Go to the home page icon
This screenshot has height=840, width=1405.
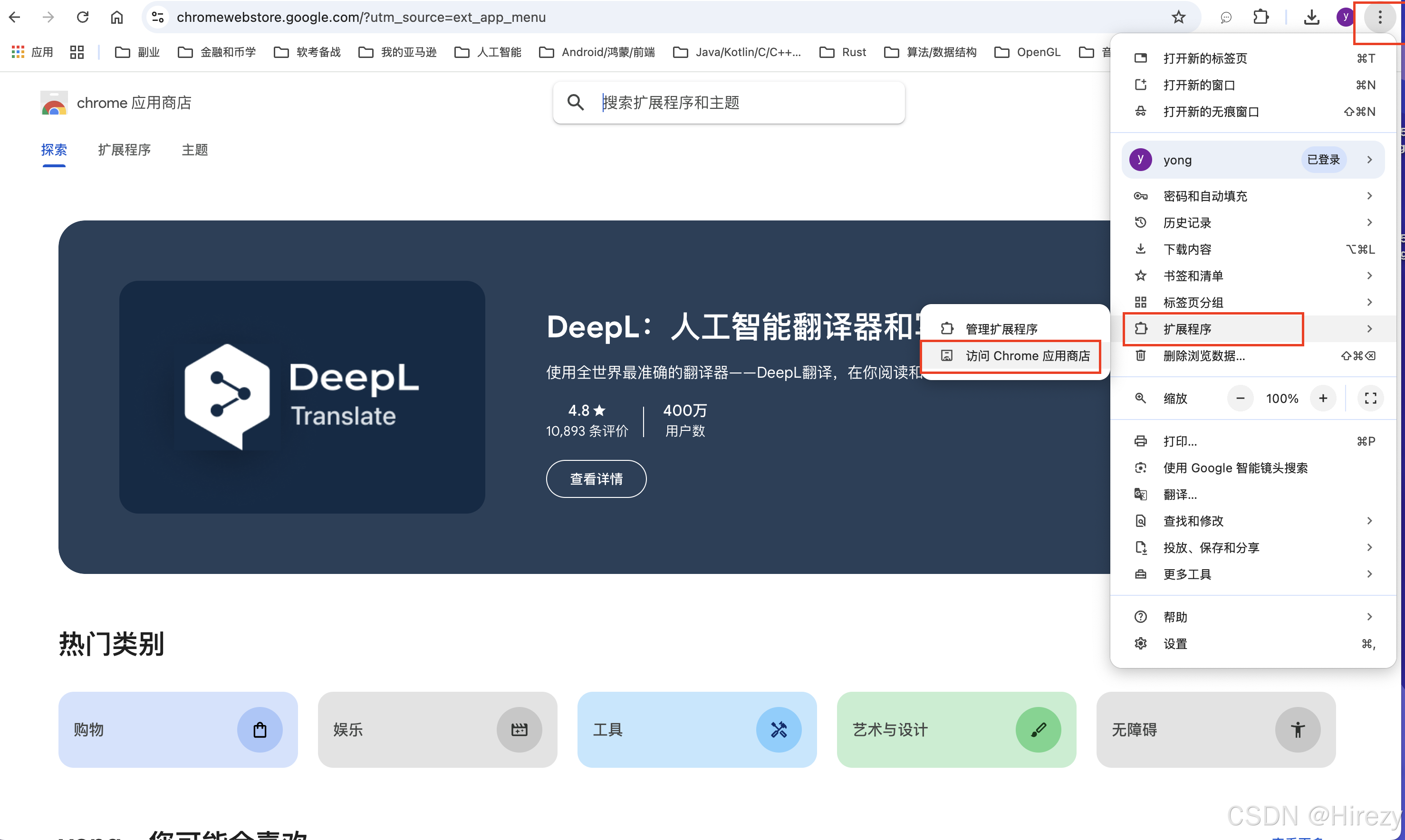pyautogui.click(x=116, y=17)
